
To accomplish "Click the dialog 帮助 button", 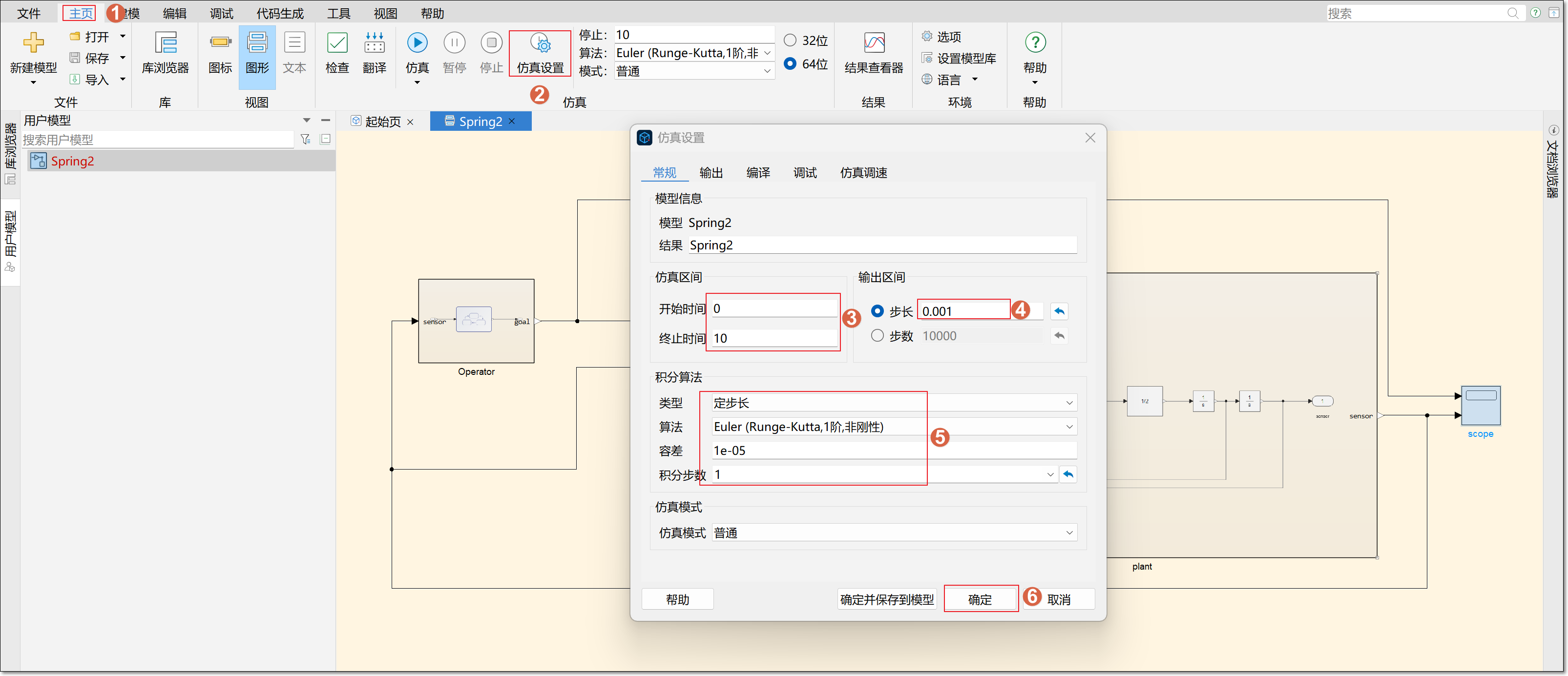I will [x=677, y=599].
